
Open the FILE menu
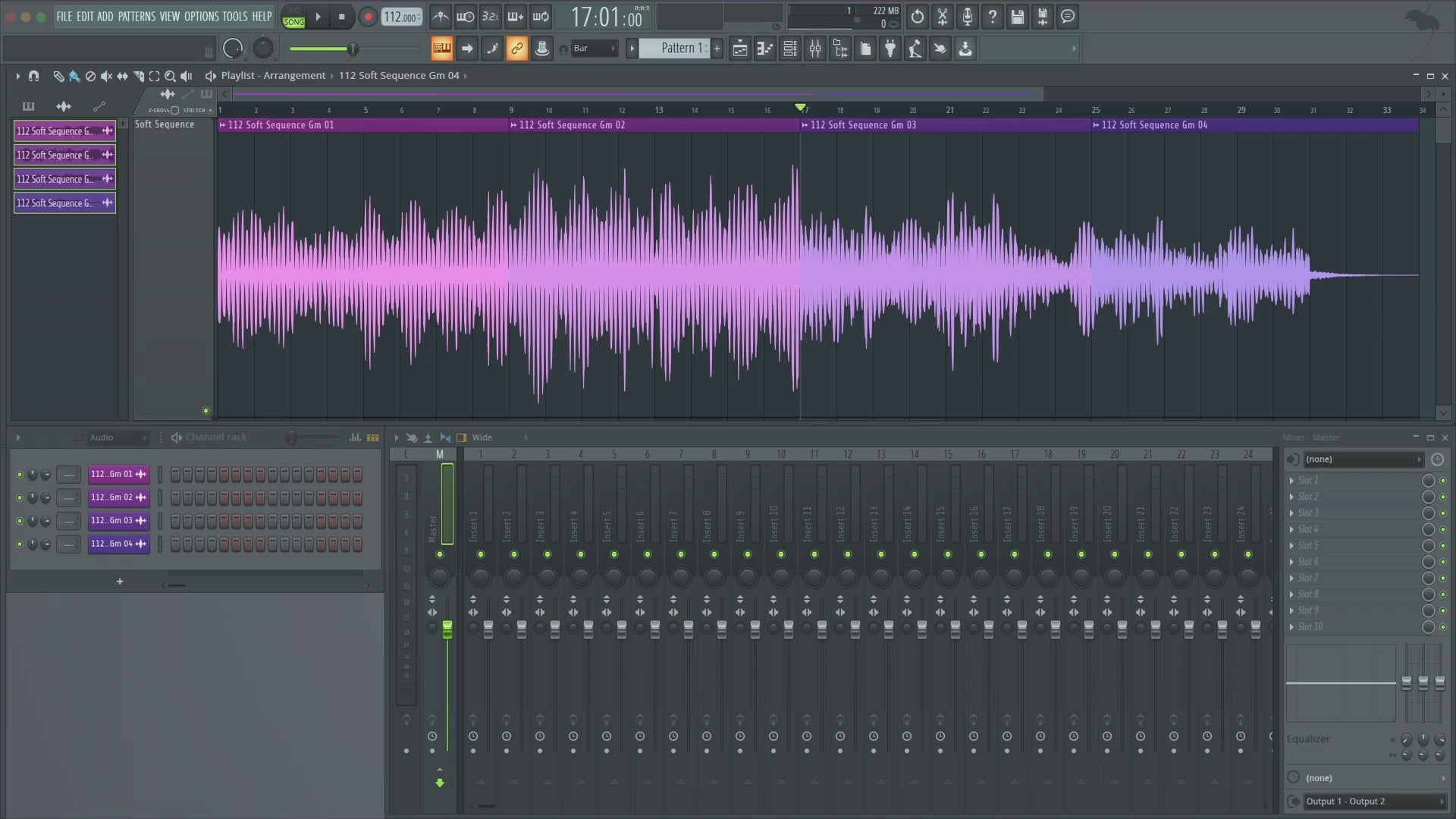[x=64, y=16]
